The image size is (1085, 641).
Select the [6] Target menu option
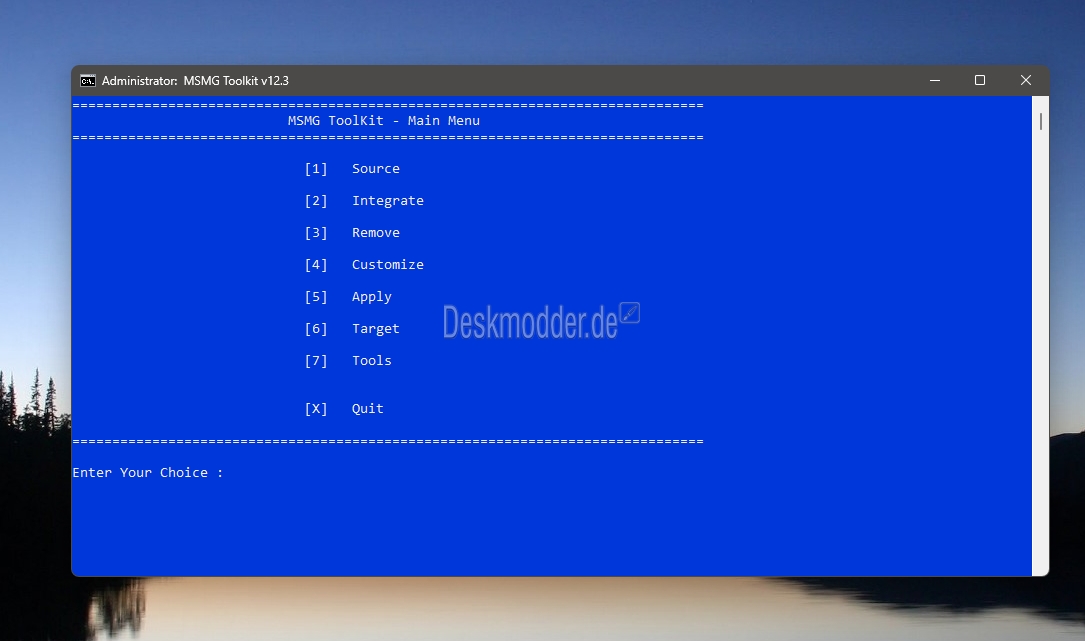[352, 329]
